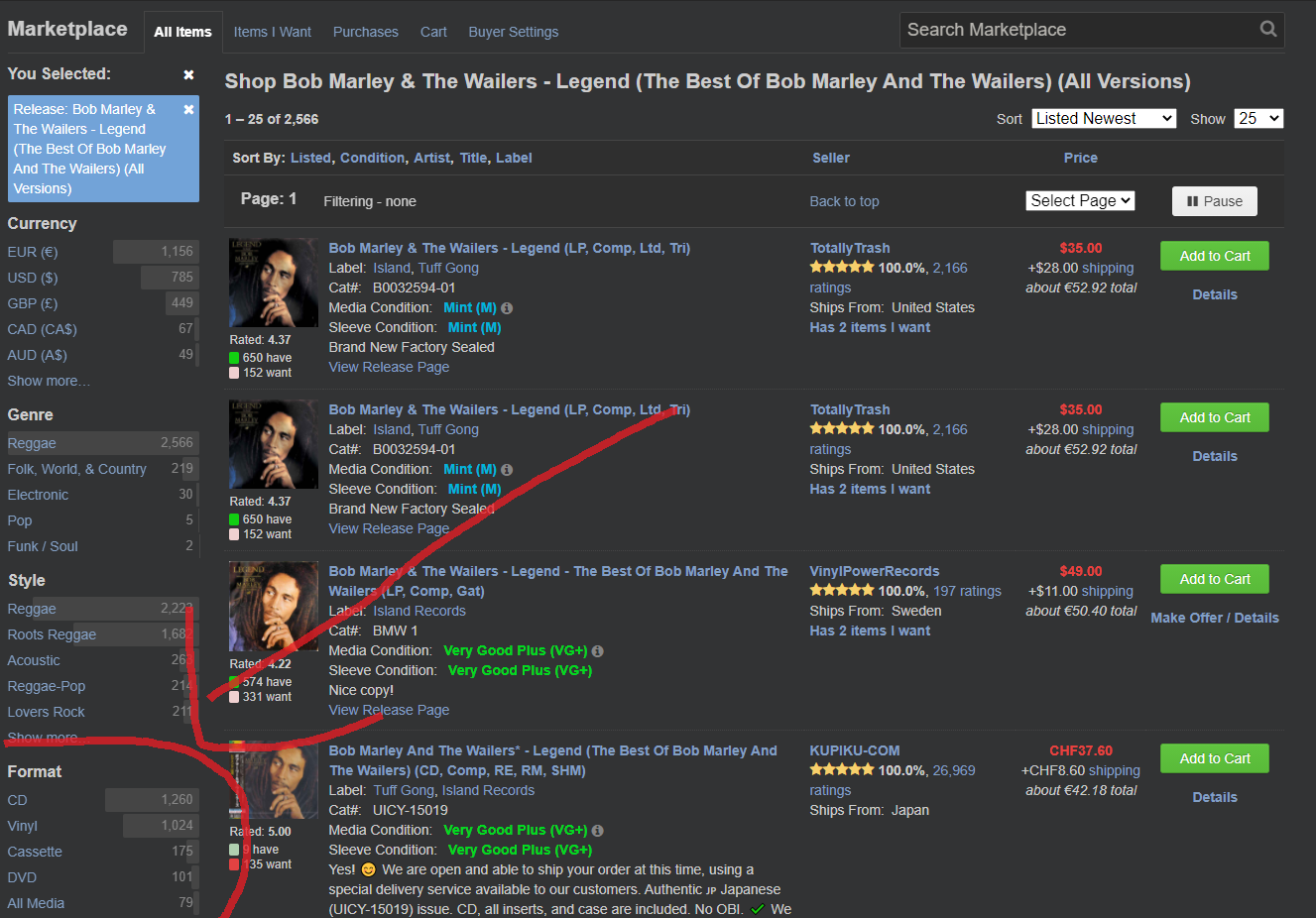The width and height of the screenshot is (1316, 918).
Task: Add first $35.00 TotallyTrash listing to cart
Action: tap(1215, 256)
